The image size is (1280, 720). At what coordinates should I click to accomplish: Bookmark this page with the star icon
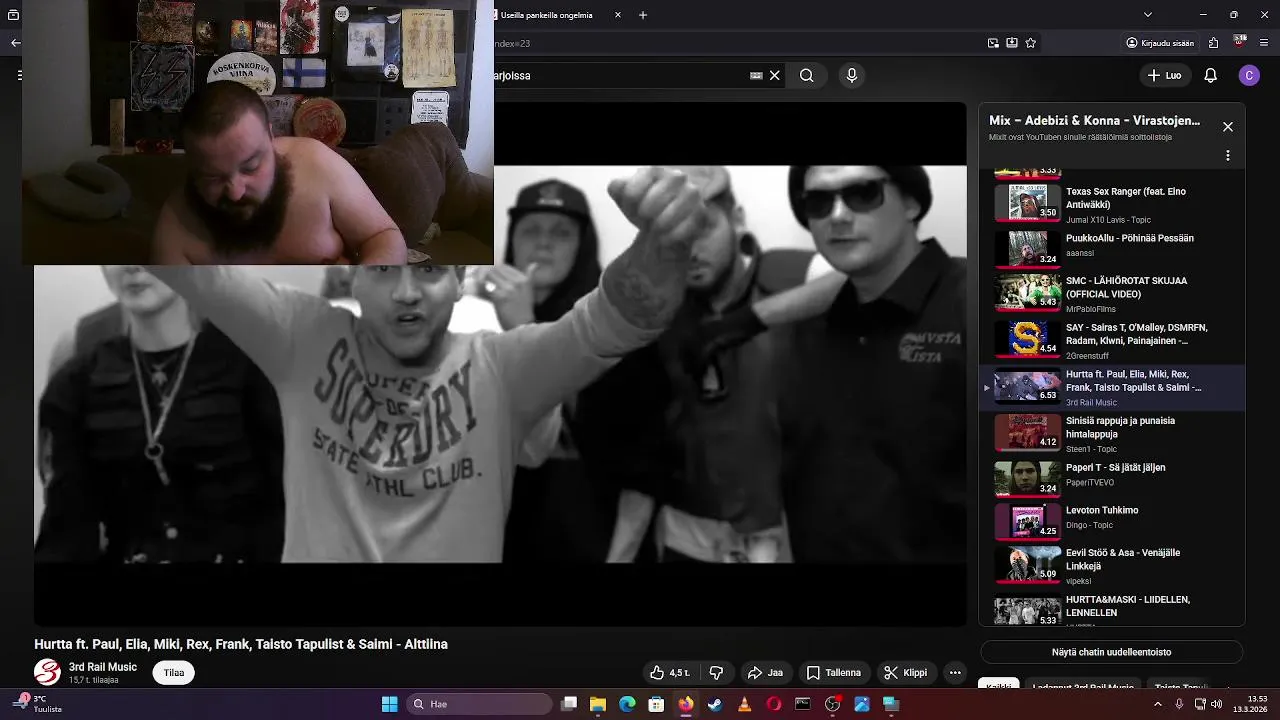1031,43
